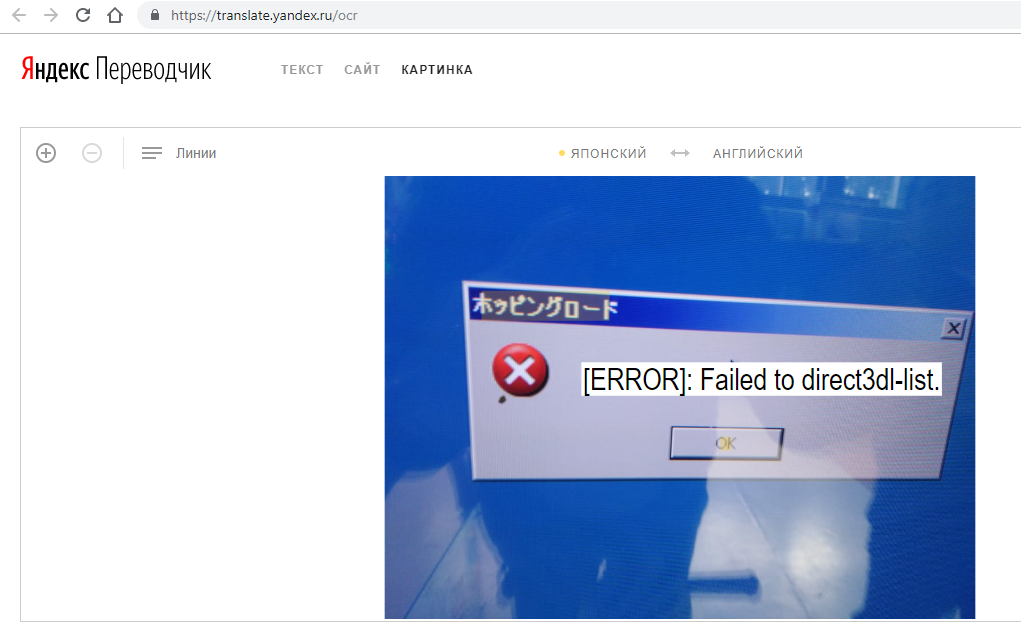Select the КАРТИНКА tab
1021x627 pixels.
point(437,70)
